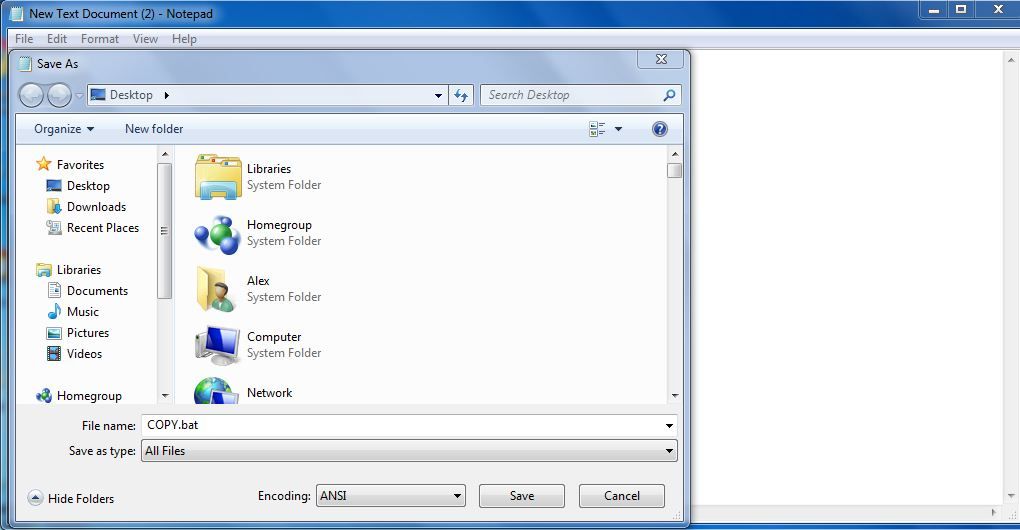Open the Organize dropdown menu
This screenshot has height=530, width=1020.
pos(64,129)
